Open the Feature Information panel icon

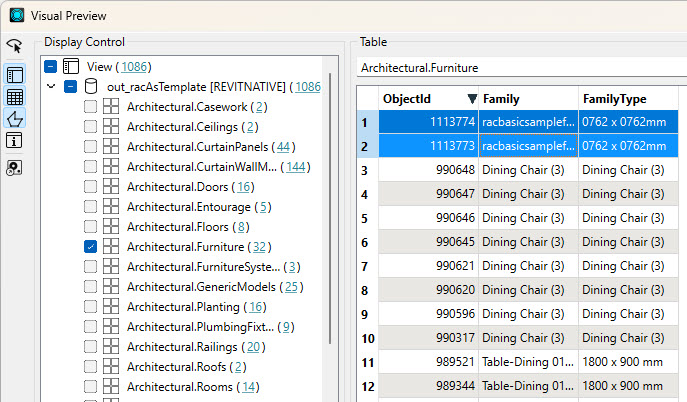point(14,141)
